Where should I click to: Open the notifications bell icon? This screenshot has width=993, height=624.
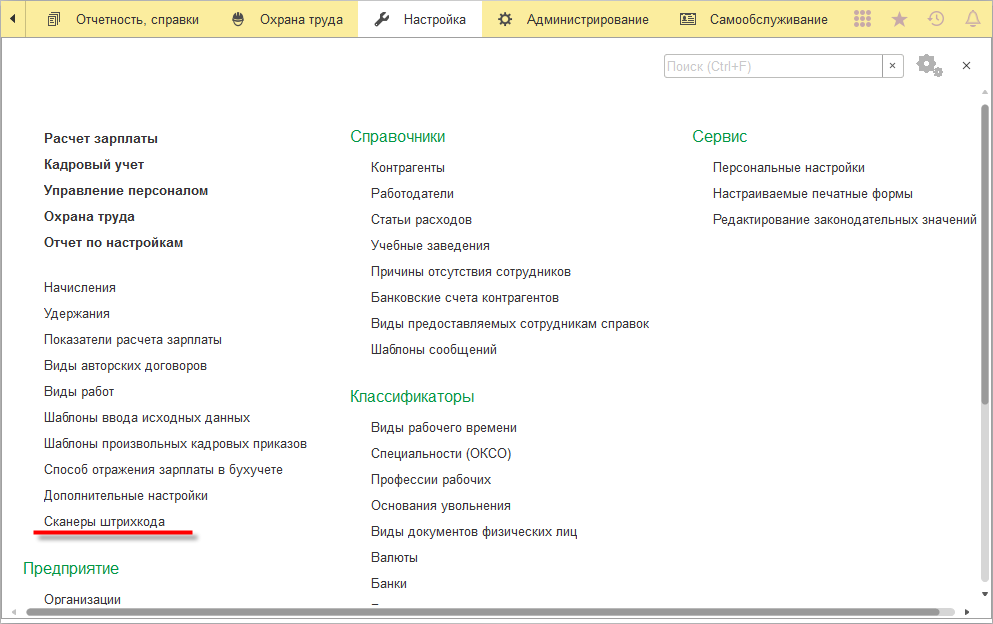pyautogui.click(x=973, y=19)
